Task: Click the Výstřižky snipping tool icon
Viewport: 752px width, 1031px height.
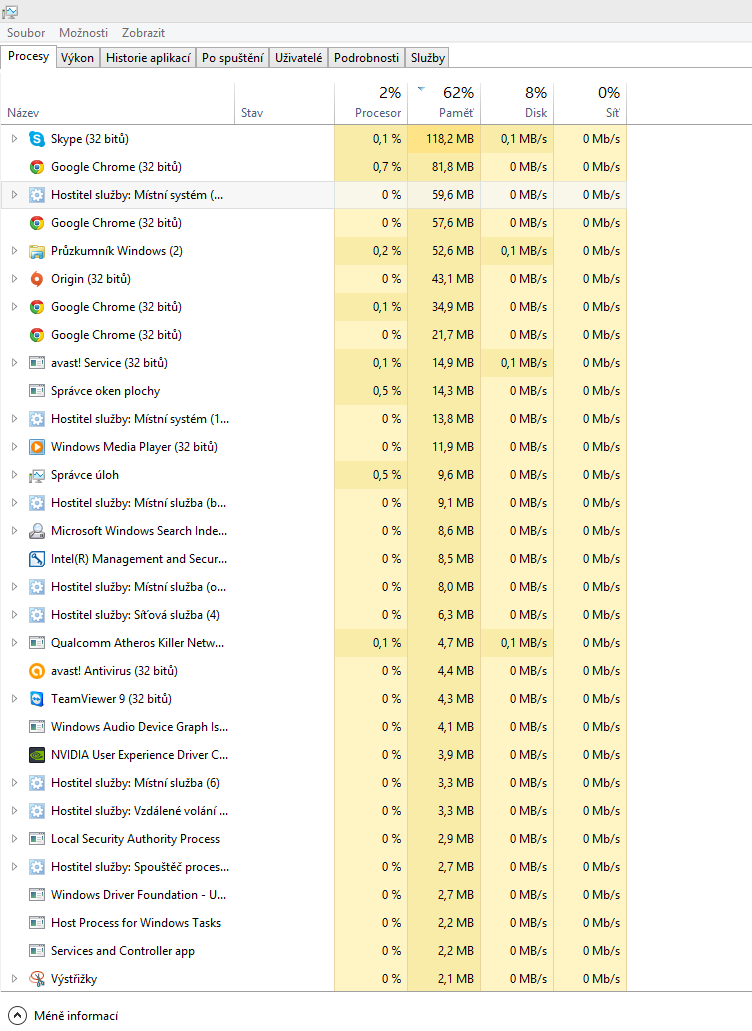Action: pyautogui.click(x=37, y=979)
